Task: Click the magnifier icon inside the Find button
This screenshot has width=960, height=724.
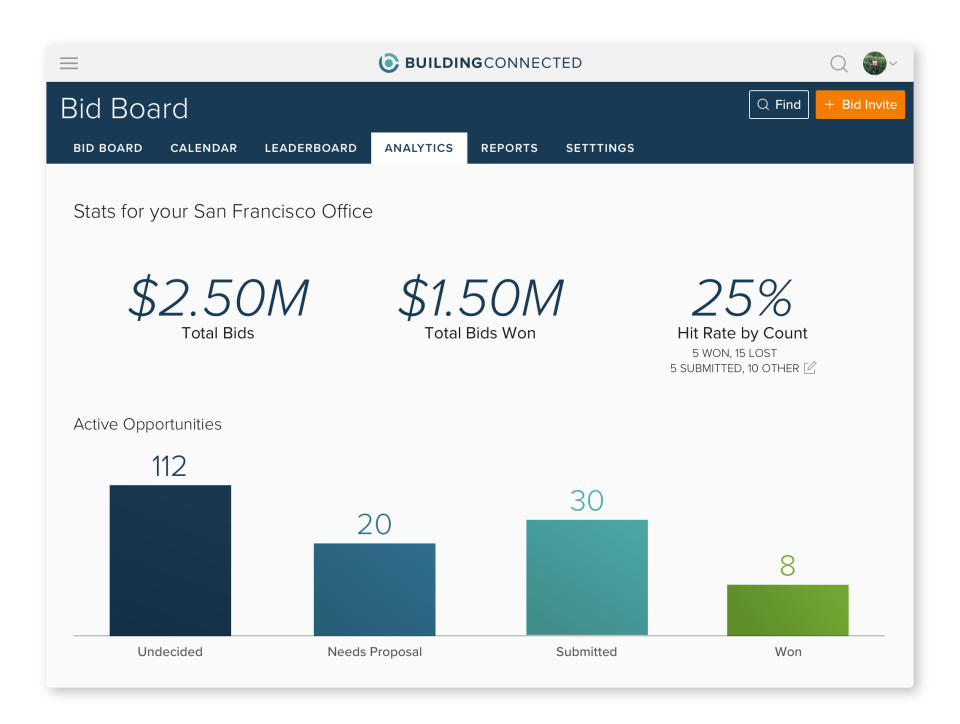Action: tap(764, 104)
